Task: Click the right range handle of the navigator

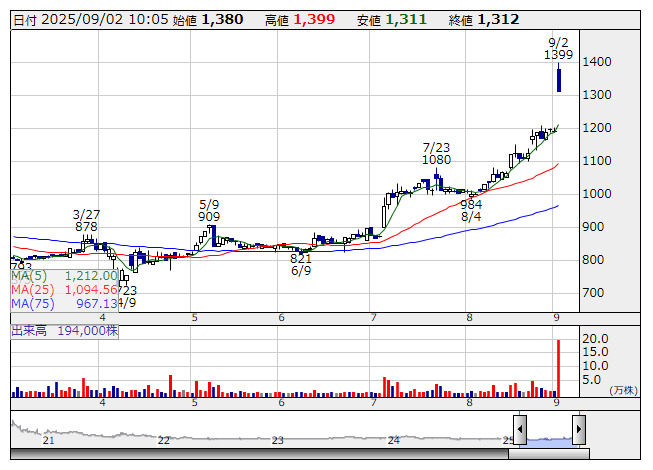Action: (578, 428)
